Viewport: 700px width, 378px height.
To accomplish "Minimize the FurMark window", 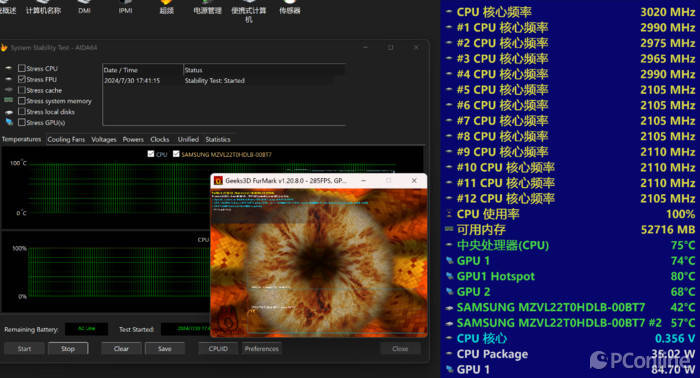I will click(x=363, y=181).
